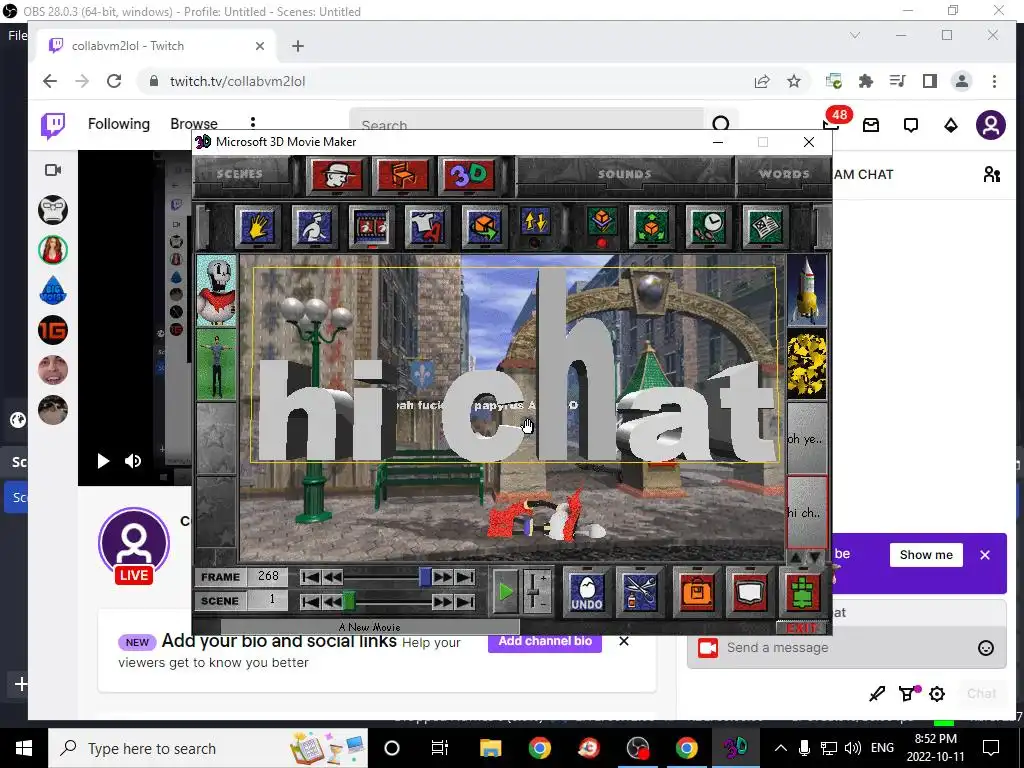Click the cube squash tool with red light

[601, 222]
